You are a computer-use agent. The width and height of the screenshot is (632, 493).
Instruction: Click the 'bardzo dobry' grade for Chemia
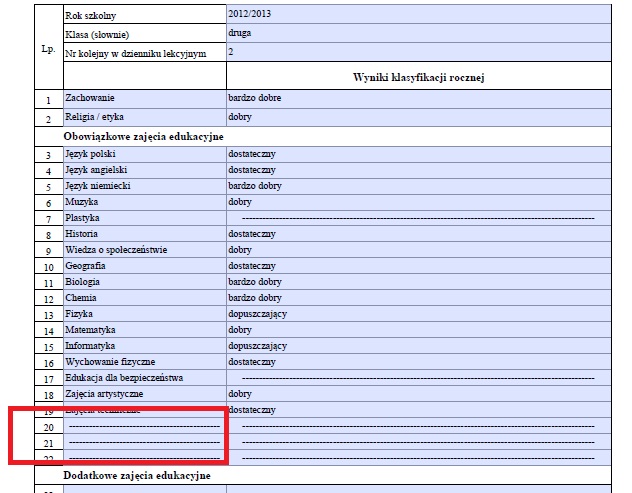(419, 298)
